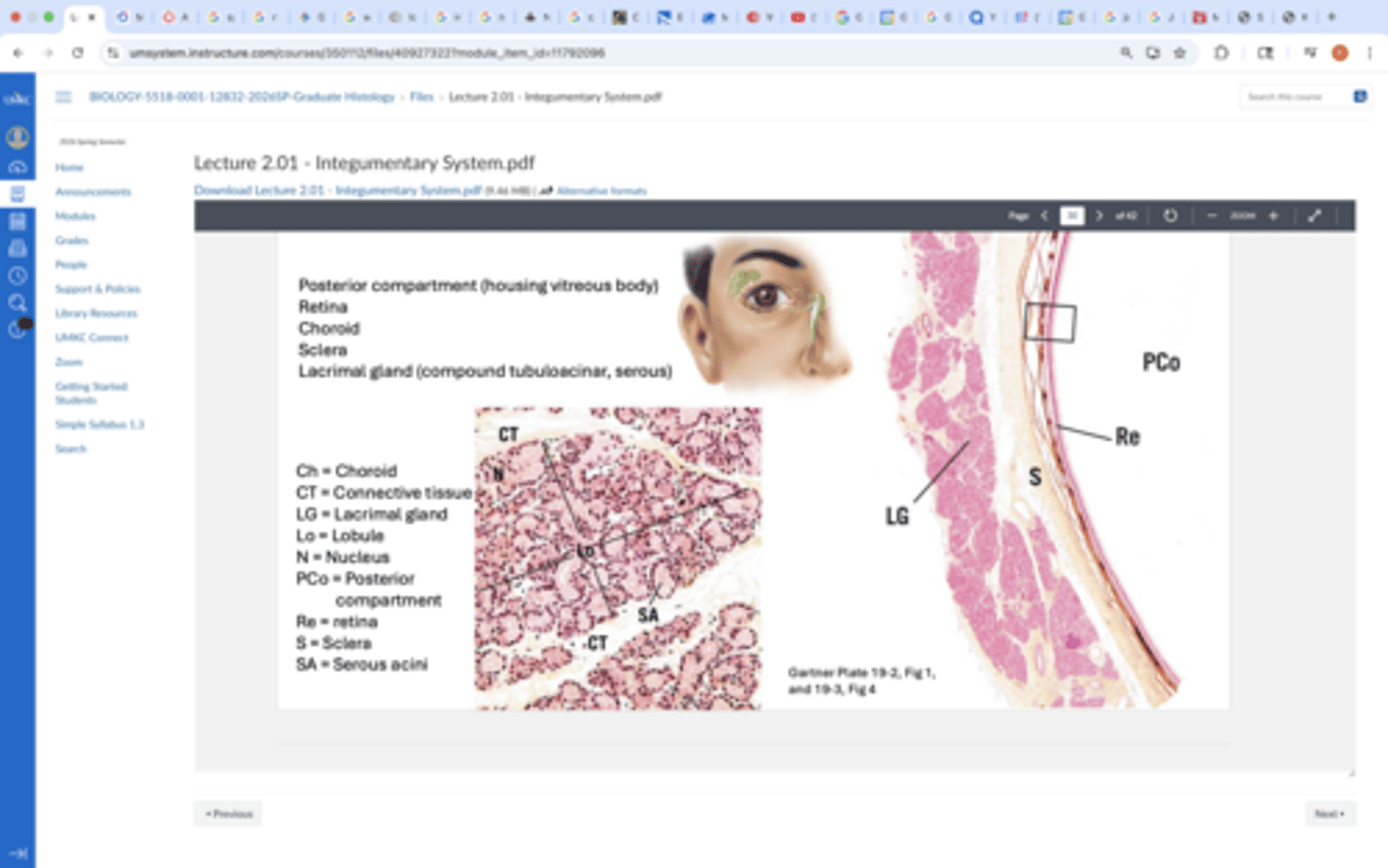Open Announcements in course navigation
Screen dimensions: 1388x868
click(93, 192)
